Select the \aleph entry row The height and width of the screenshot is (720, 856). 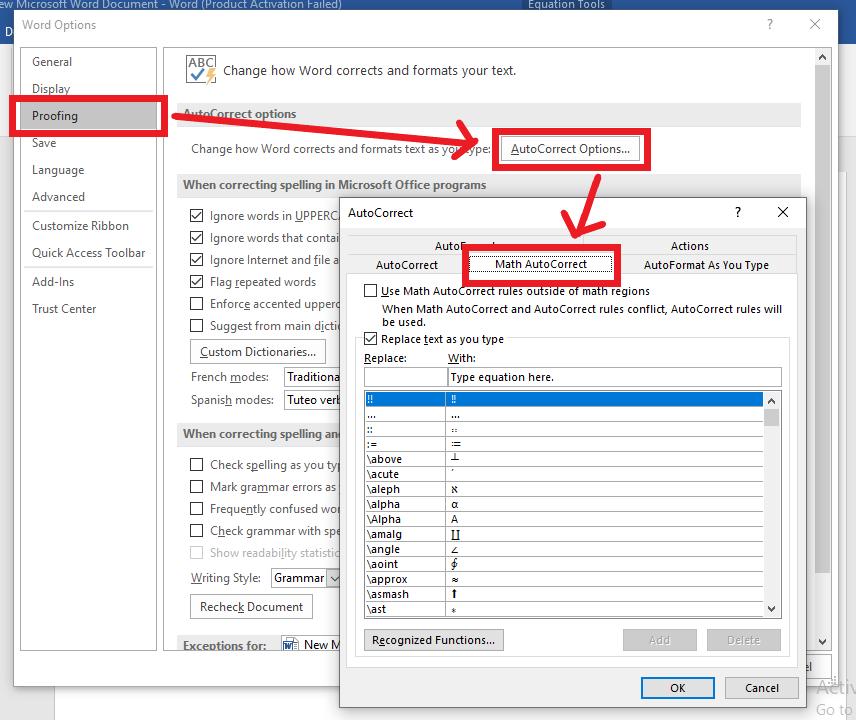564,489
